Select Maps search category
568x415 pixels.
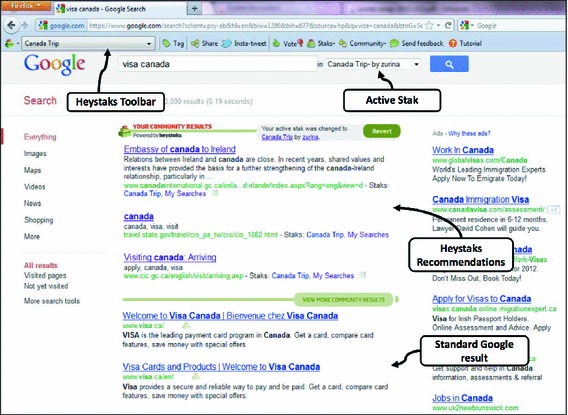point(32,170)
